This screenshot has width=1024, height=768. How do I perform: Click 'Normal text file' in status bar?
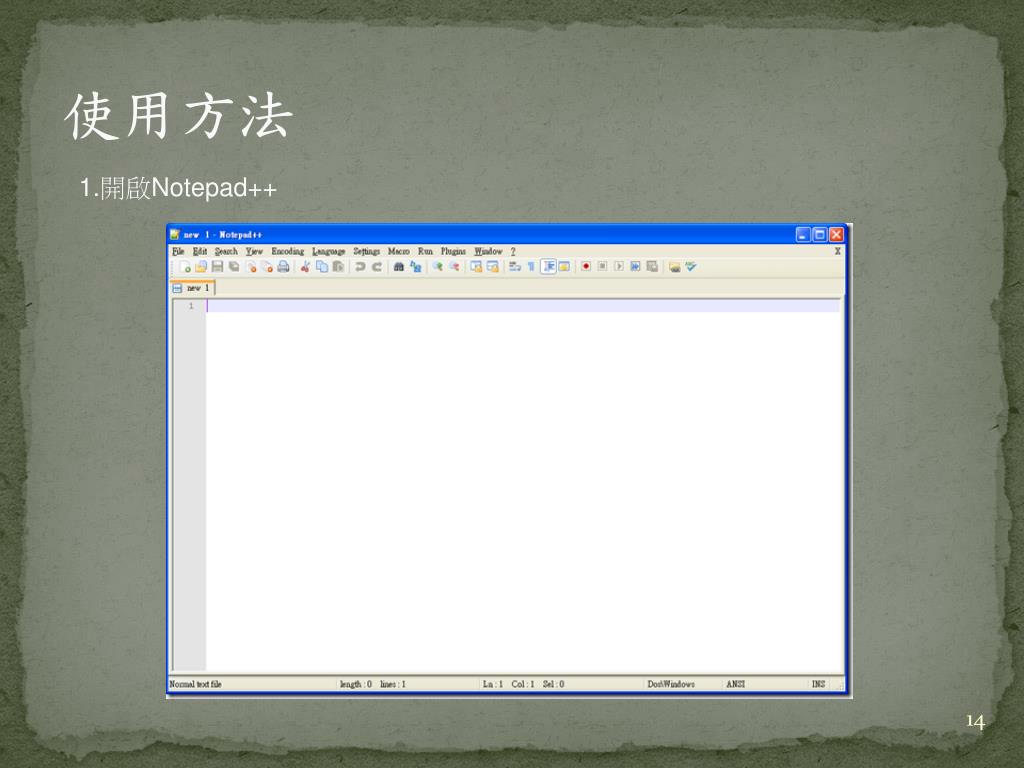tap(195, 684)
